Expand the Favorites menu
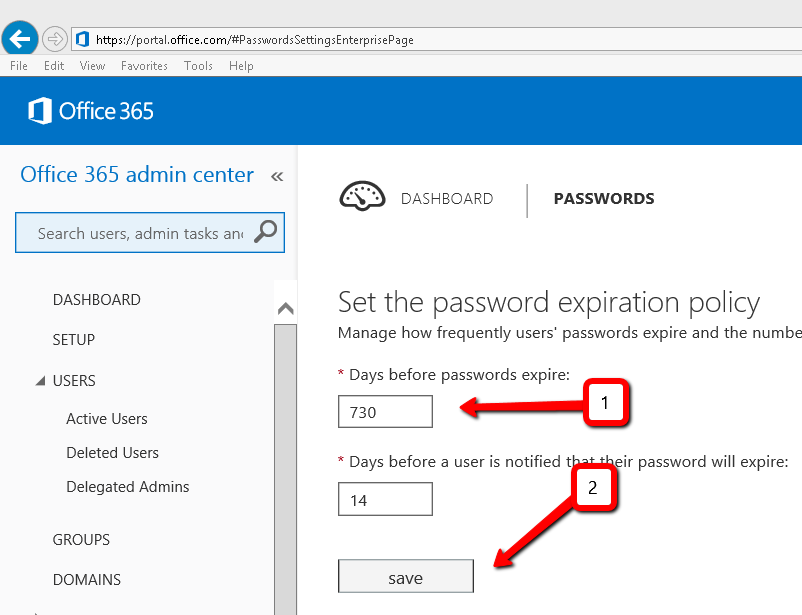The width and height of the screenshot is (802, 615). 144,65
